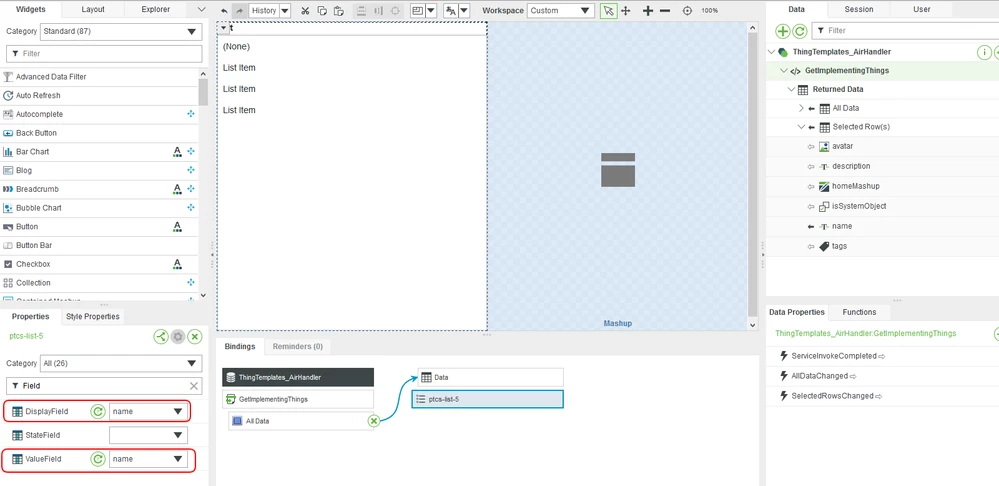Remove the All Data binding with green X
This screenshot has width=999, height=486.
coord(374,421)
